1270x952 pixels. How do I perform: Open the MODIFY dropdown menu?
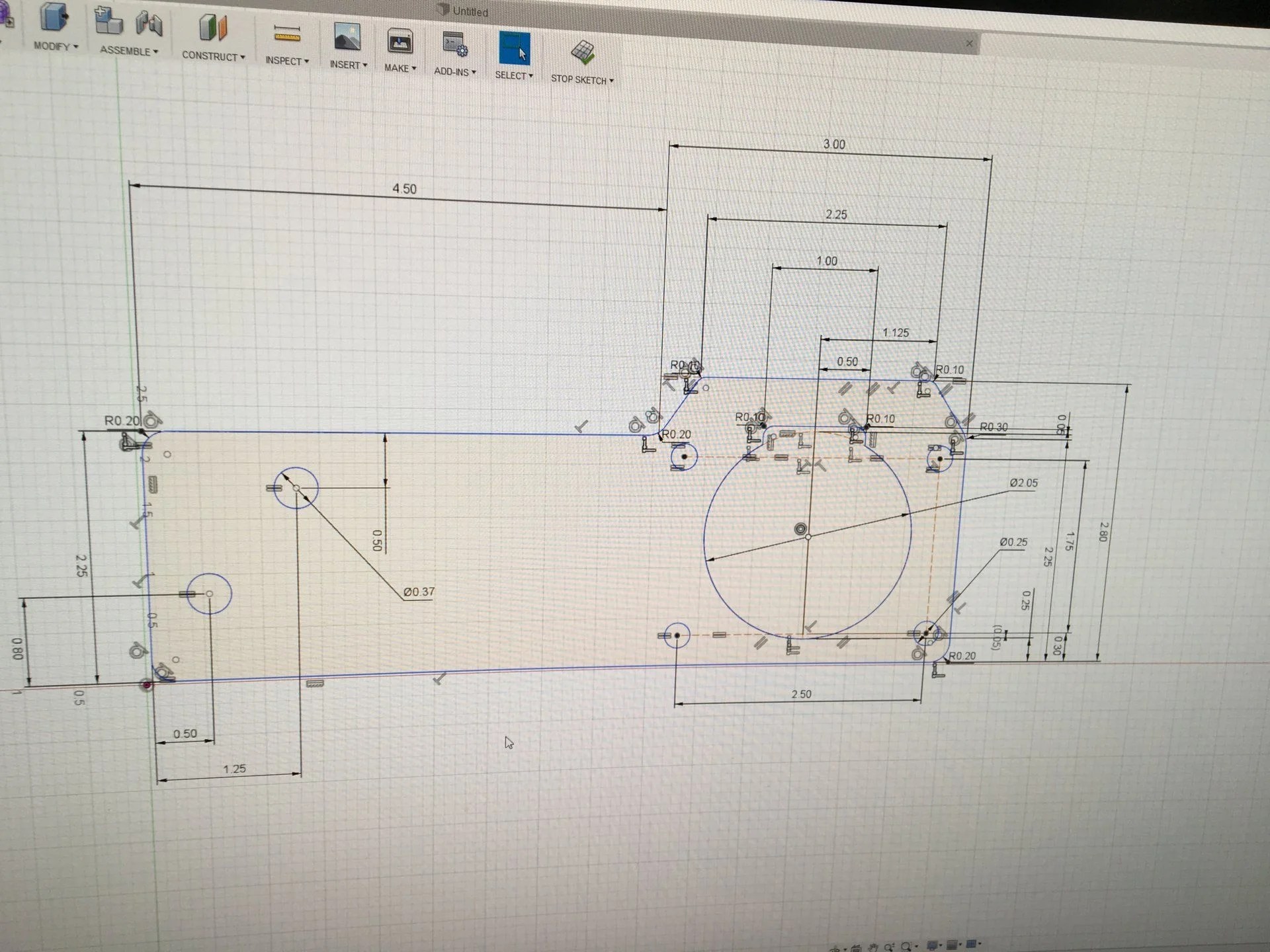[56, 46]
